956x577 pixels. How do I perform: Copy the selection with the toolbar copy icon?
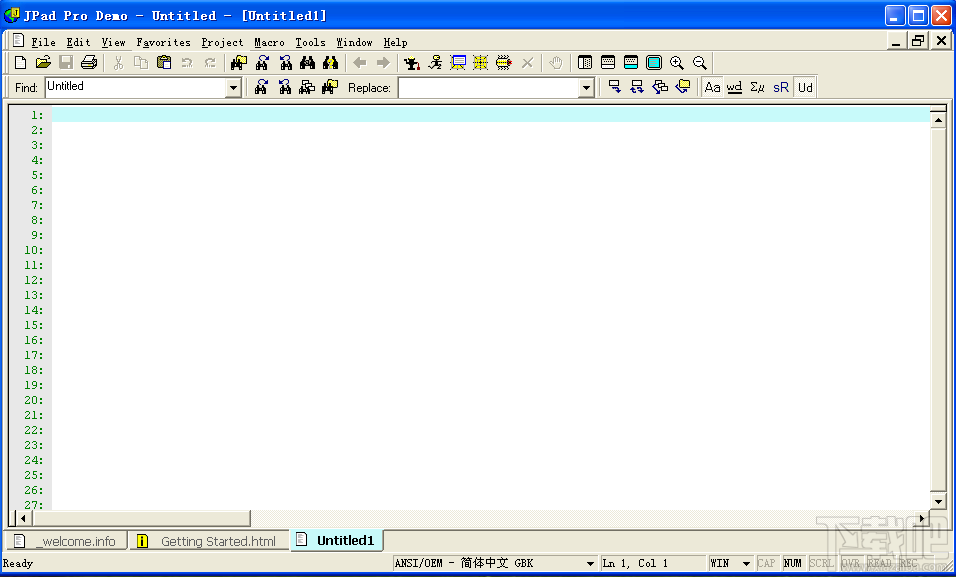point(141,63)
